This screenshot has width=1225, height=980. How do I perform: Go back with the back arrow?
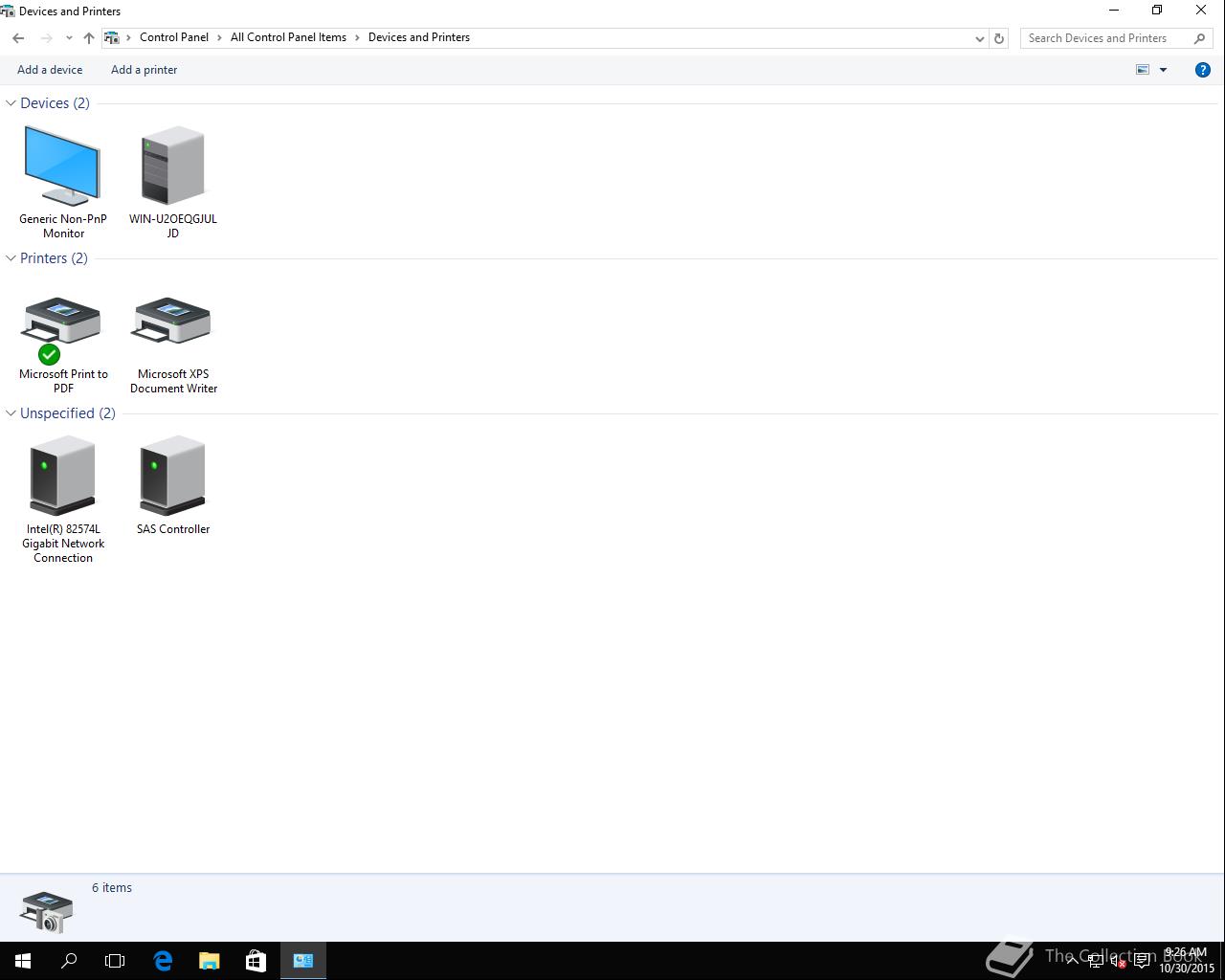click(18, 38)
